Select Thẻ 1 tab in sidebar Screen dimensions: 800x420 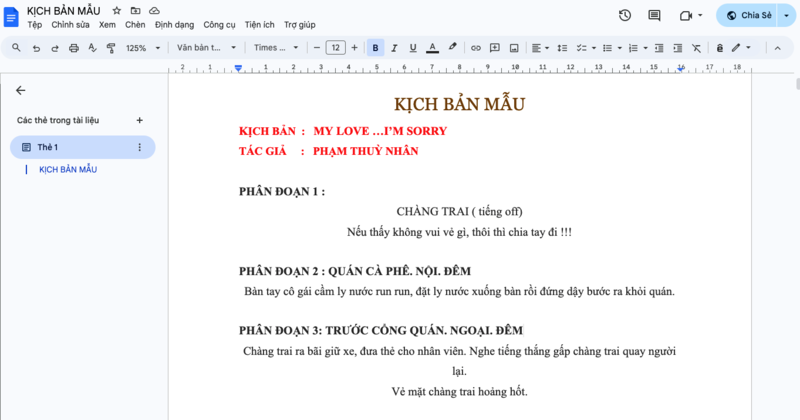(83, 147)
